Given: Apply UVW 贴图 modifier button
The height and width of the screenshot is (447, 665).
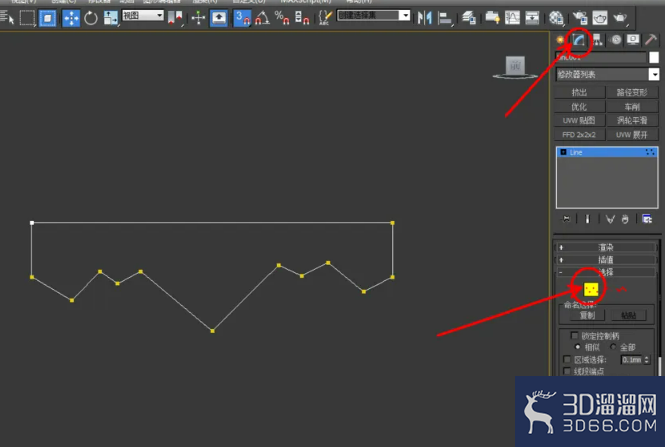Looking at the screenshot, I should pos(579,120).
